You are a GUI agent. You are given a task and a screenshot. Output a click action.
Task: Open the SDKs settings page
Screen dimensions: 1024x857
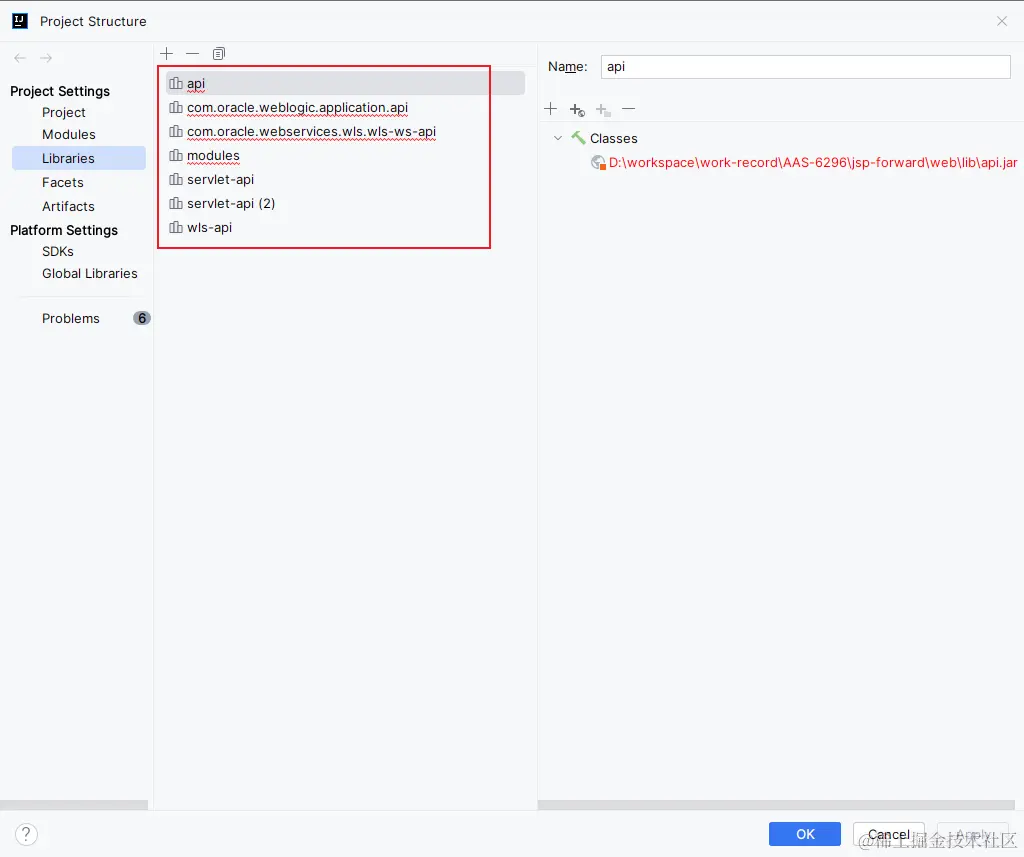click(58, 251)
